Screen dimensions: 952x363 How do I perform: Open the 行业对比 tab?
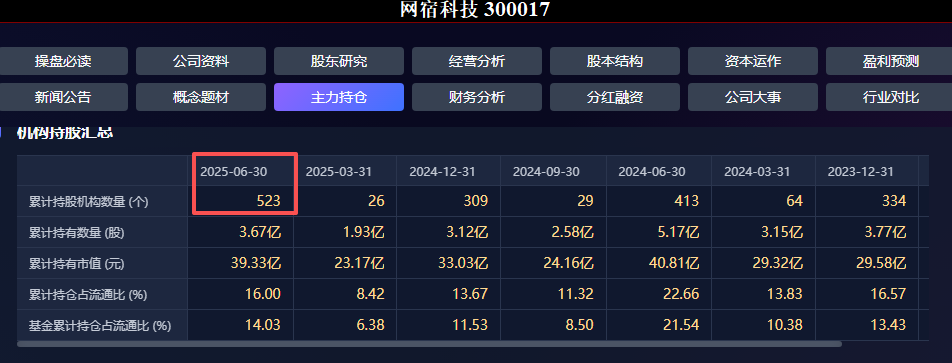[889, 97]
